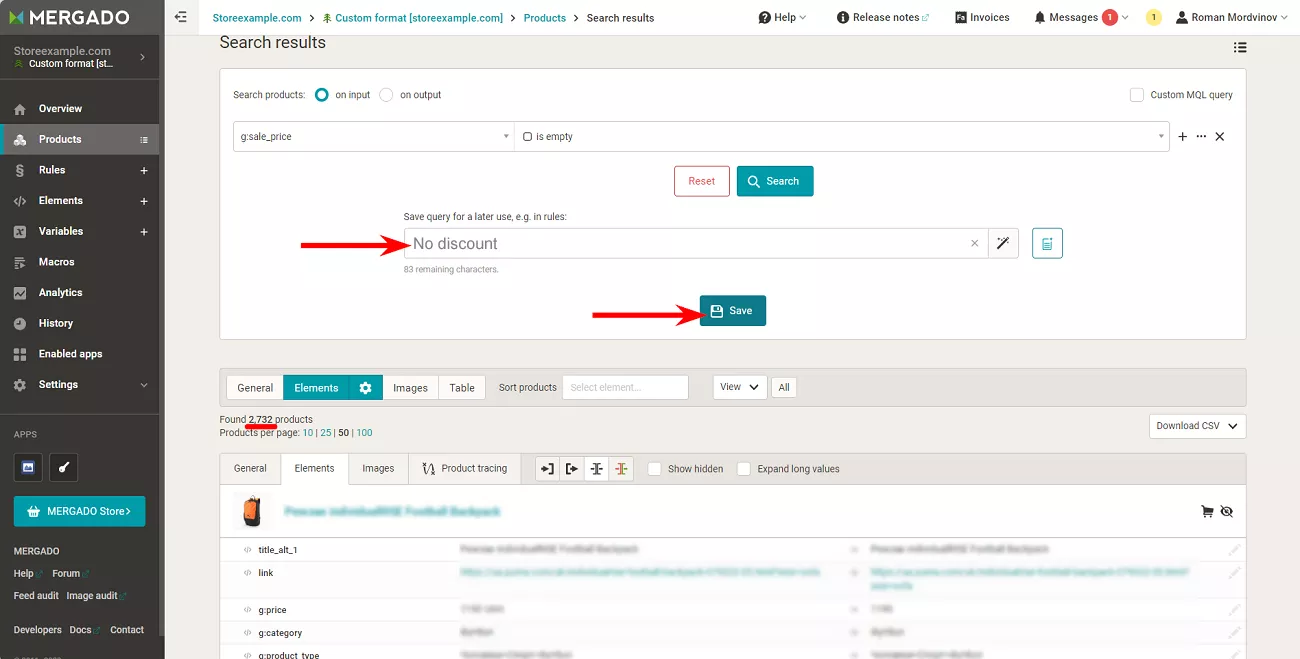Open the list view icon beside Search results
1300x659 pixels.
point(1240,47)
